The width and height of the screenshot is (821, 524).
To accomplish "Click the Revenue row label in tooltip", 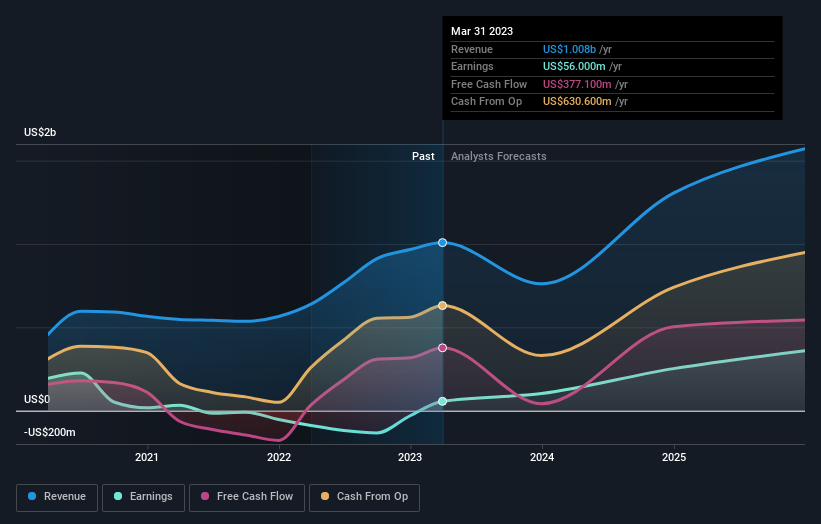I will (472, 49).
